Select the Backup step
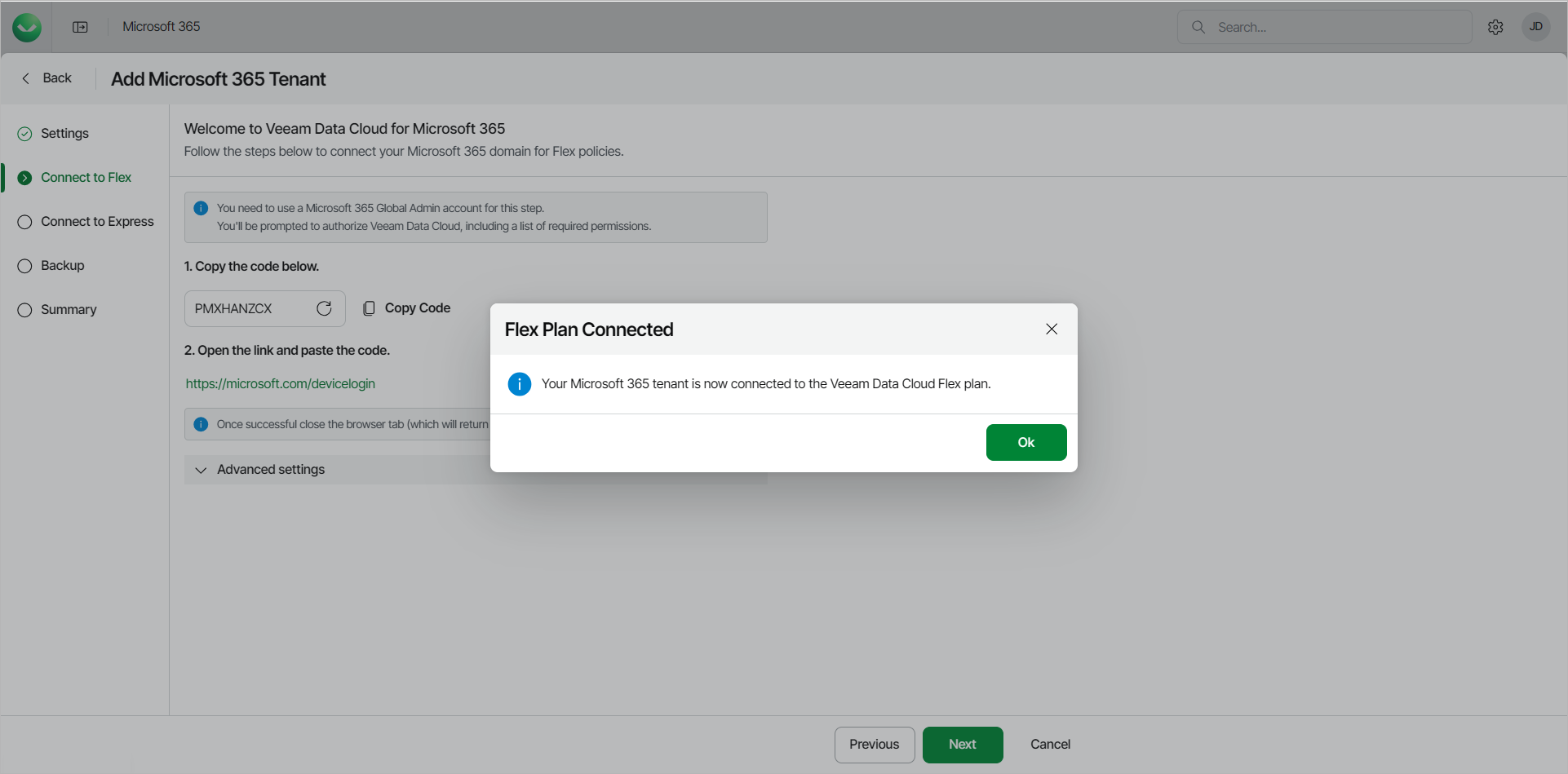1568x774 pixels. pyautogui.click(x=62, y=266)
